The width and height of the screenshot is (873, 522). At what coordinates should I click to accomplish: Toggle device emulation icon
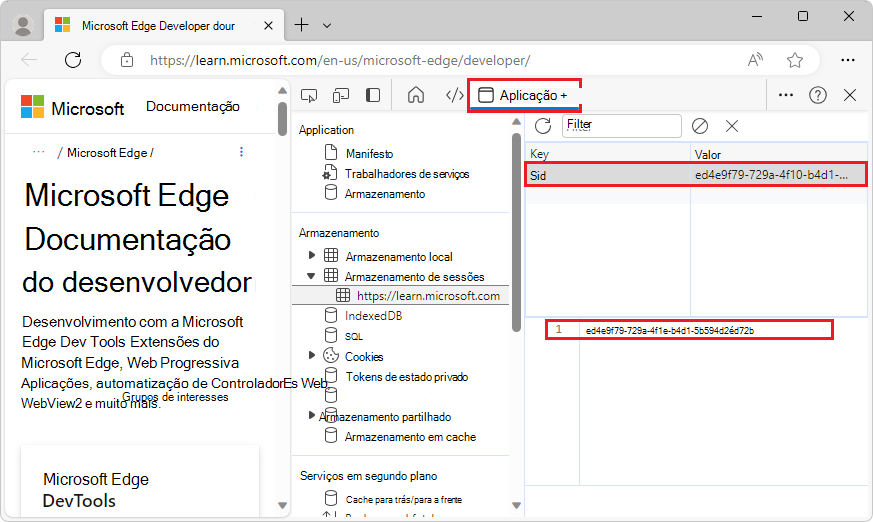pos(341,95)
